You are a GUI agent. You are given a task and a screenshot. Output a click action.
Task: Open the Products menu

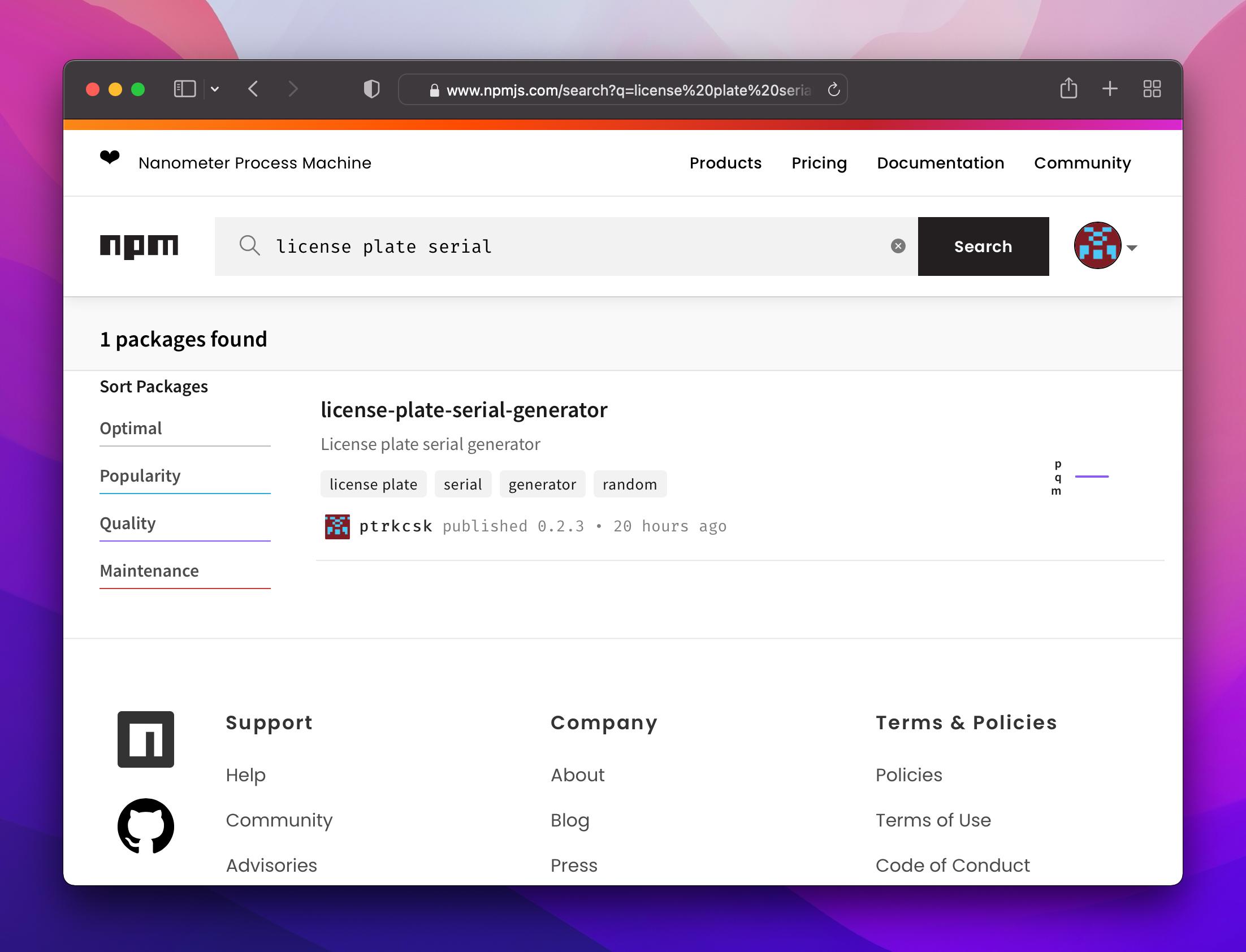point(725,163)
